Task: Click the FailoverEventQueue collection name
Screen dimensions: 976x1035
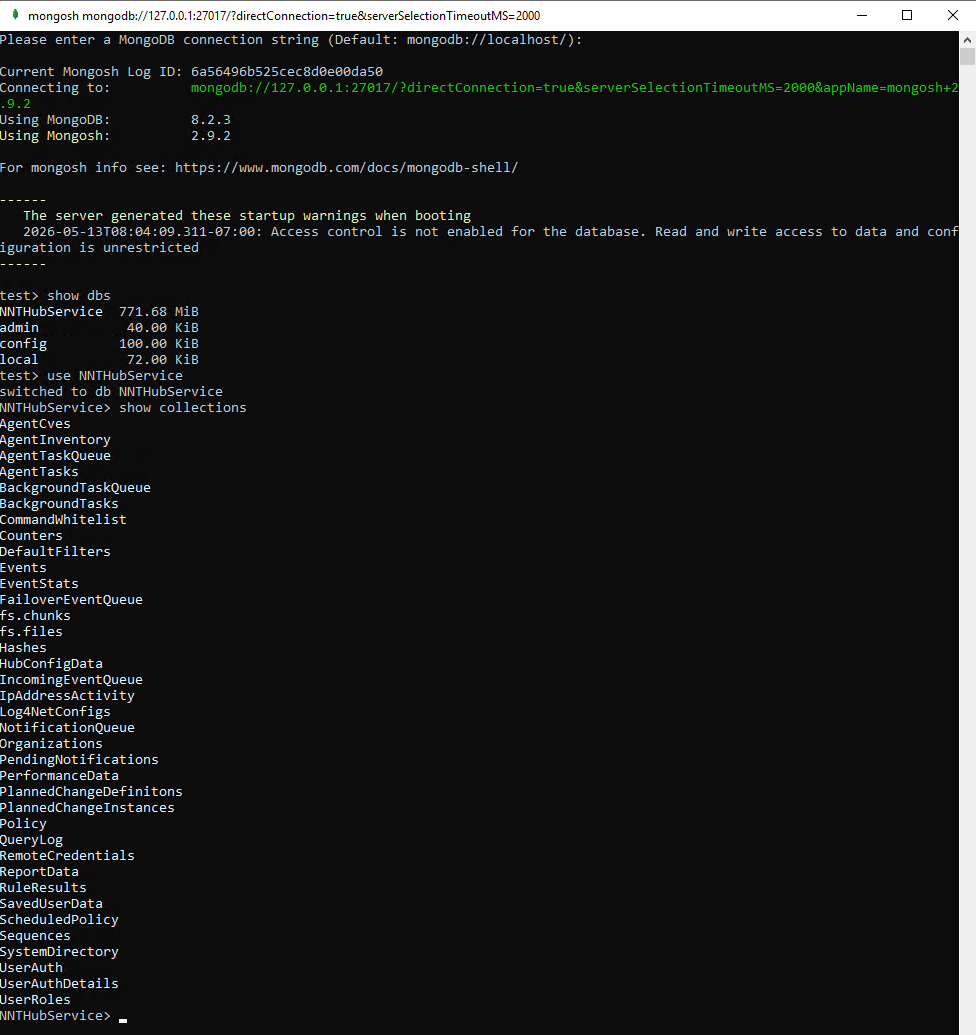Action: point(71,599)
